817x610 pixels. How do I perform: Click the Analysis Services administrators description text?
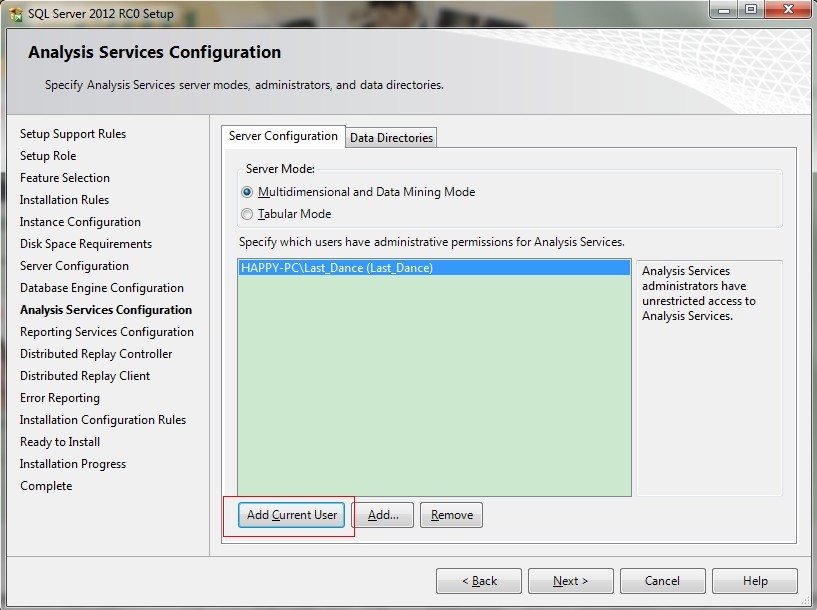(x=698, y=293)
